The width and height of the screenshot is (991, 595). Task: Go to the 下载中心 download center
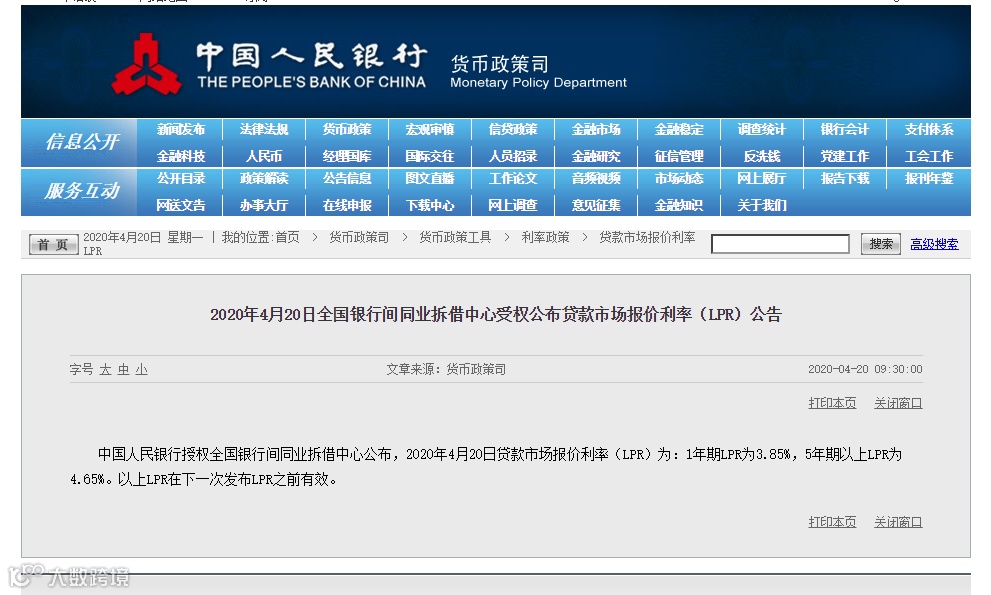pos(430,205)
